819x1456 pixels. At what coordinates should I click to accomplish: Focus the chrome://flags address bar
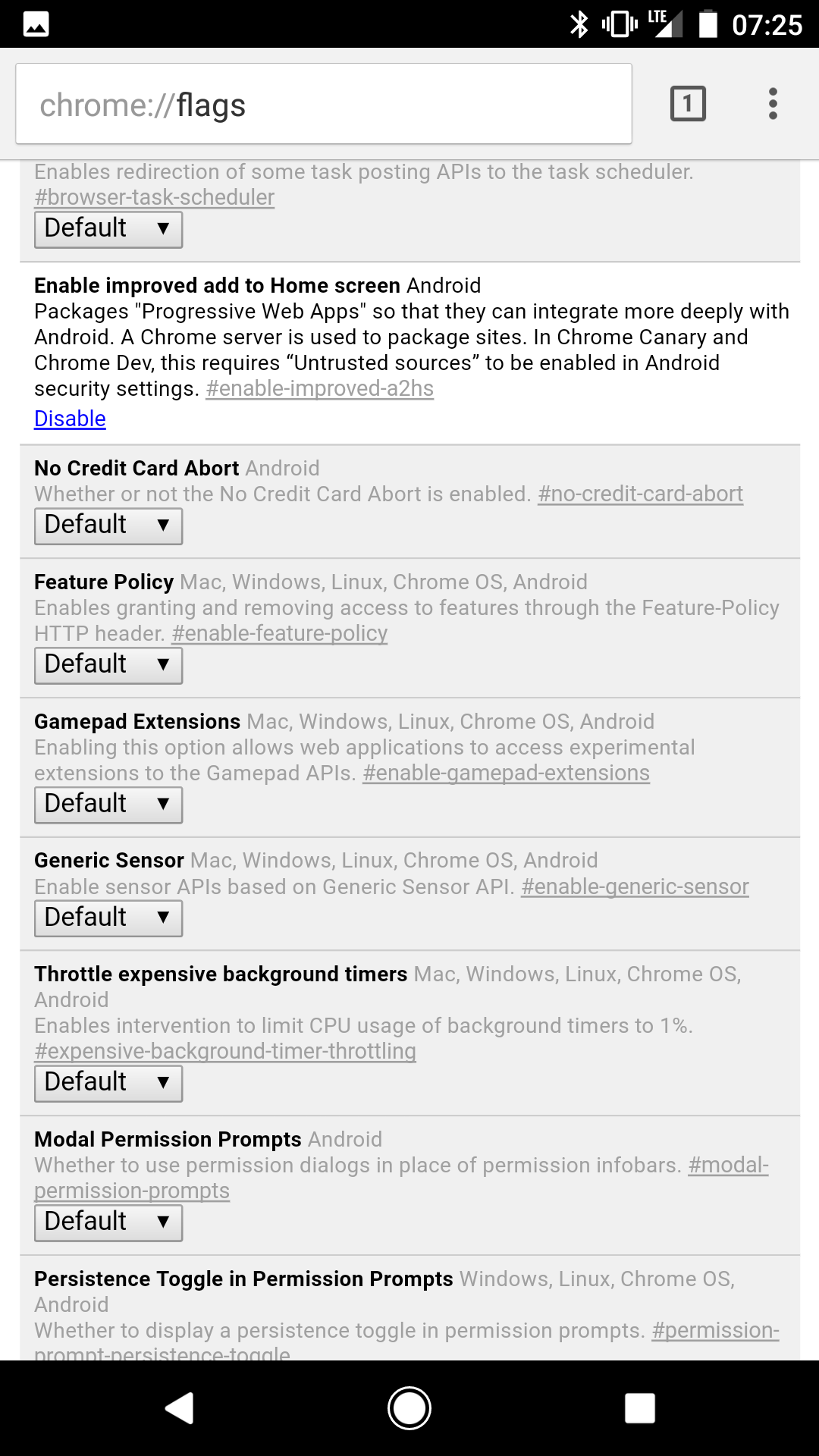[324, 104]
